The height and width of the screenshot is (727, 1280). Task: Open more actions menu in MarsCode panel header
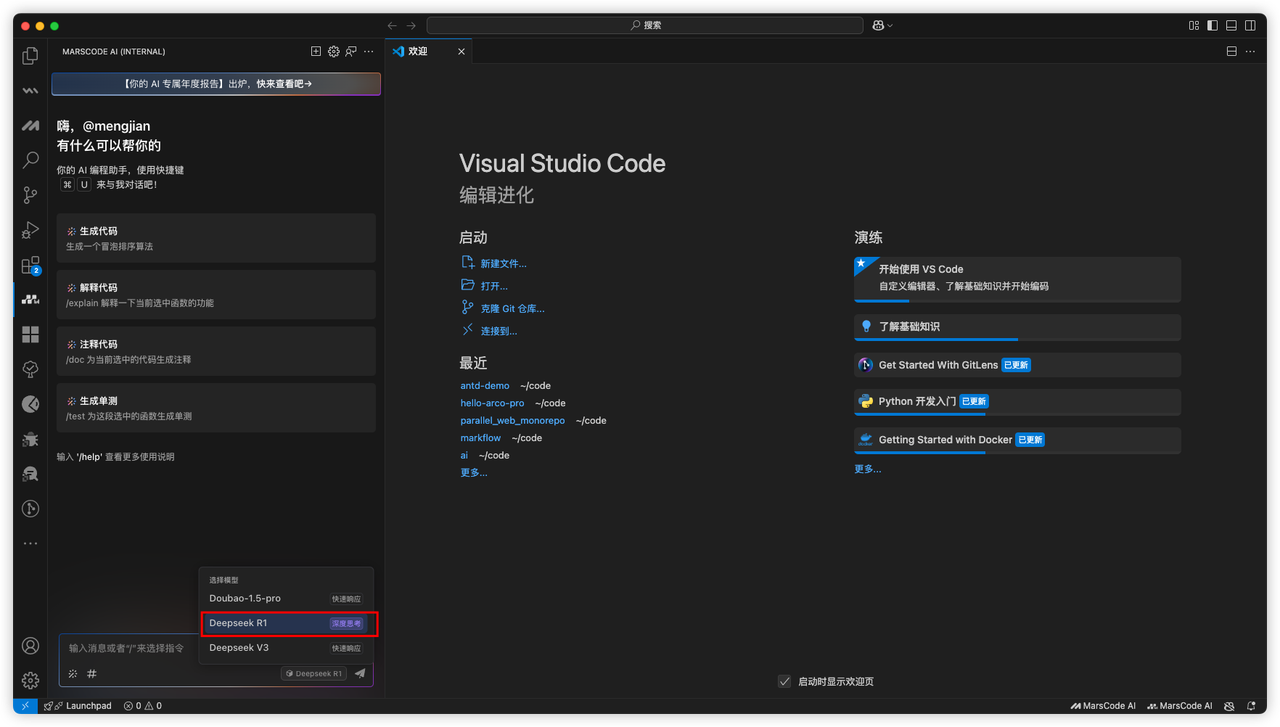click(369, 51)
